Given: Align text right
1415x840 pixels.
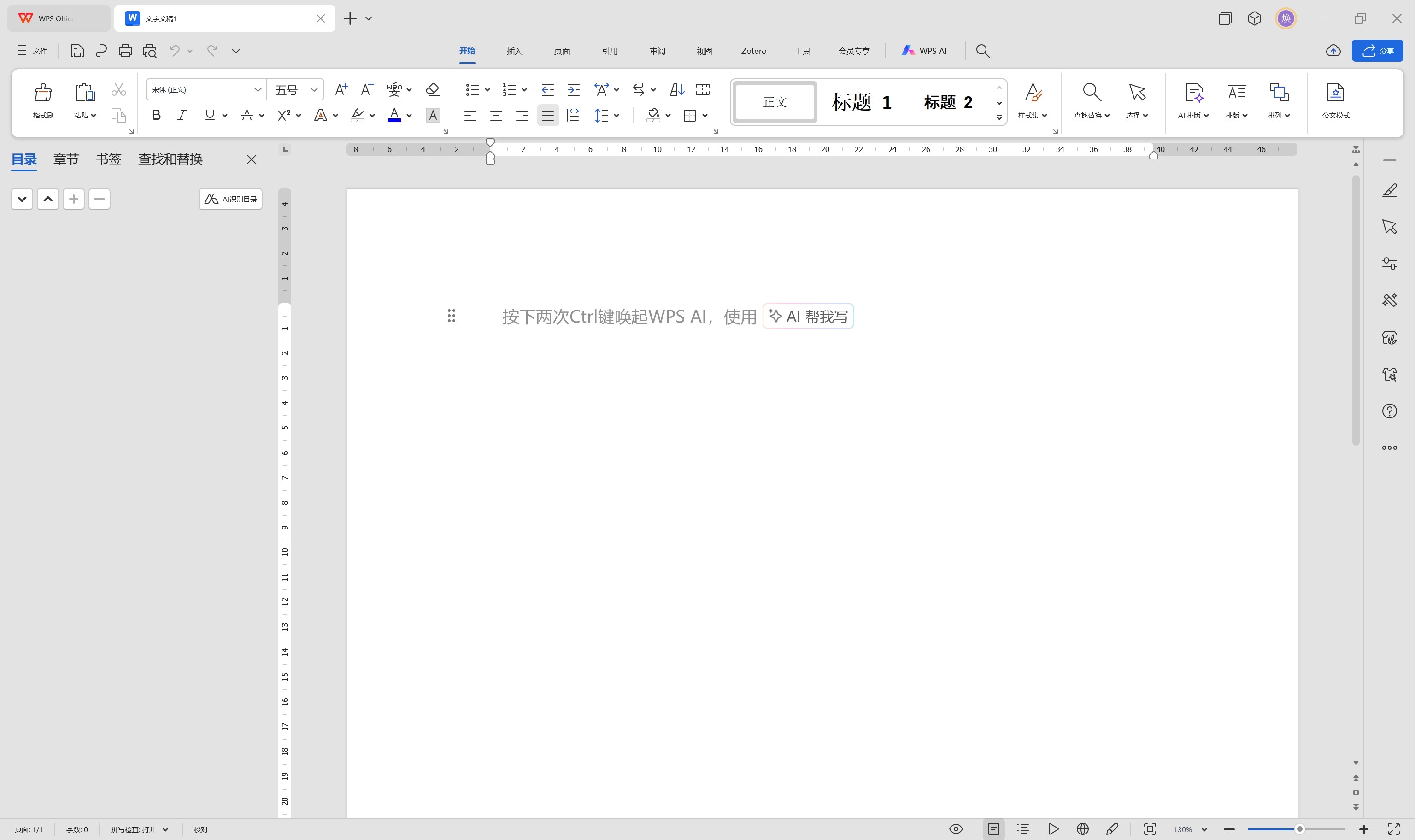Looking at the screenshot, I should click(x=522, y=116).
